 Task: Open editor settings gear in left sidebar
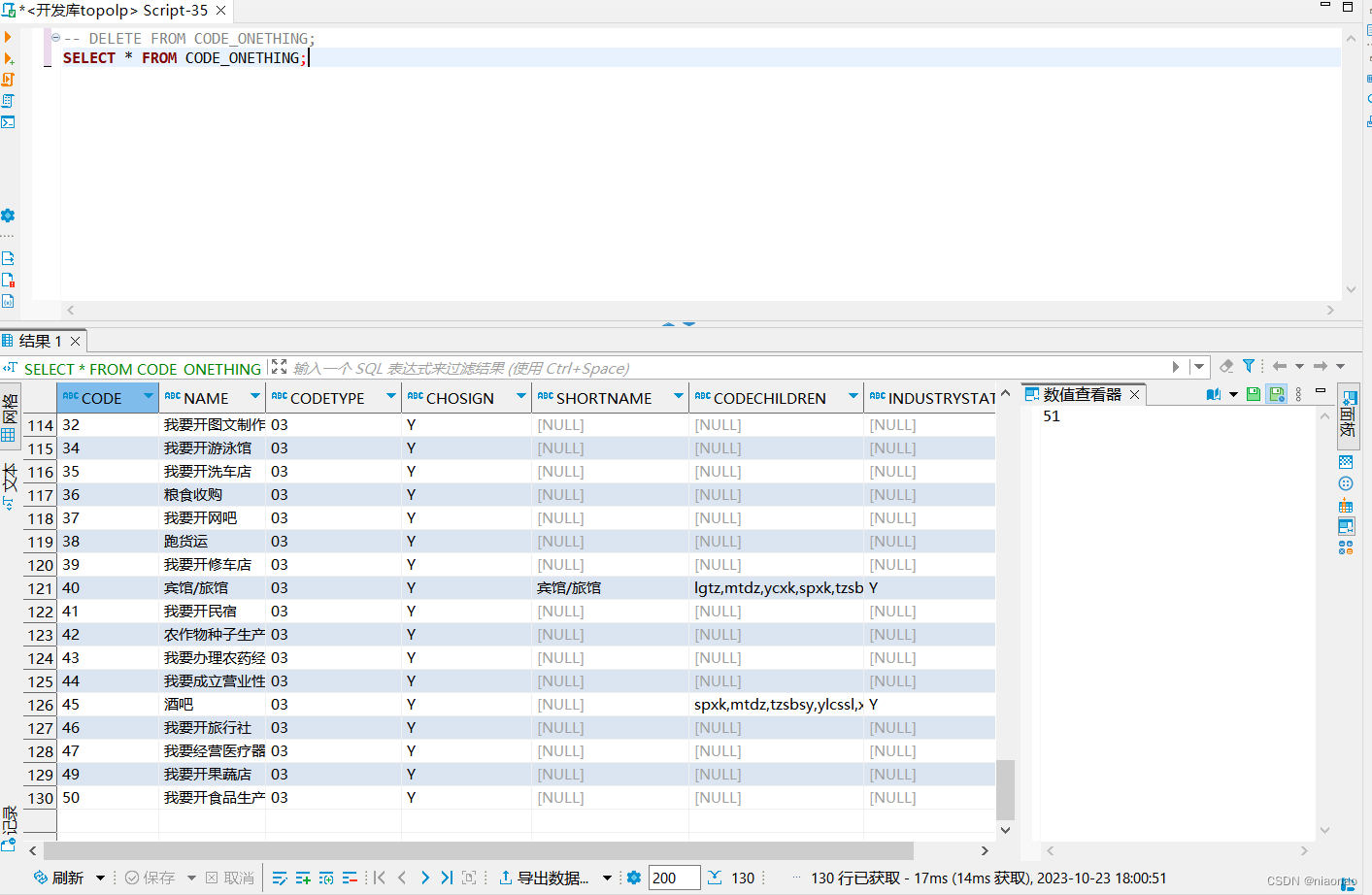tap(8, 215)
